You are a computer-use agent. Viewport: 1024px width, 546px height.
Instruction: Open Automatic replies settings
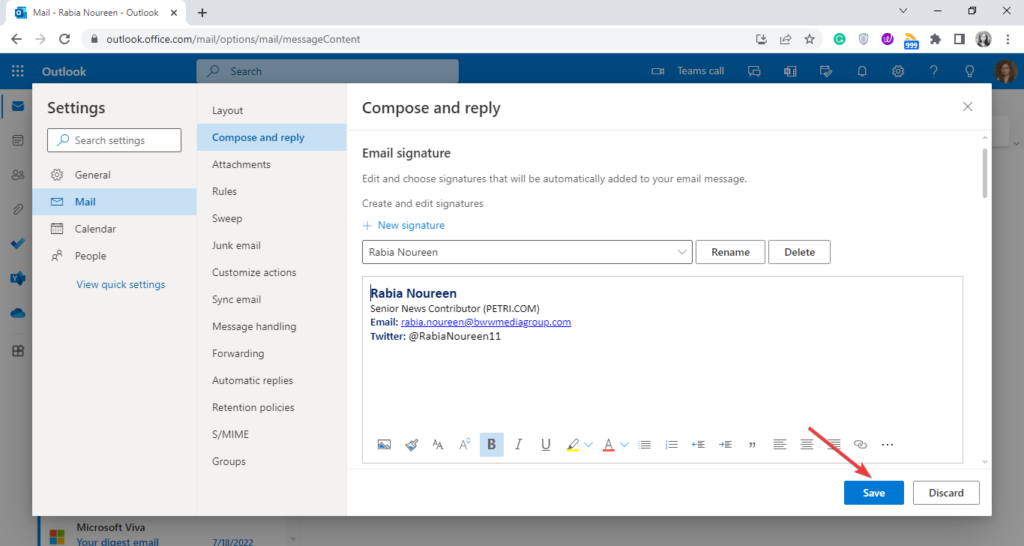tap(272, 381)
